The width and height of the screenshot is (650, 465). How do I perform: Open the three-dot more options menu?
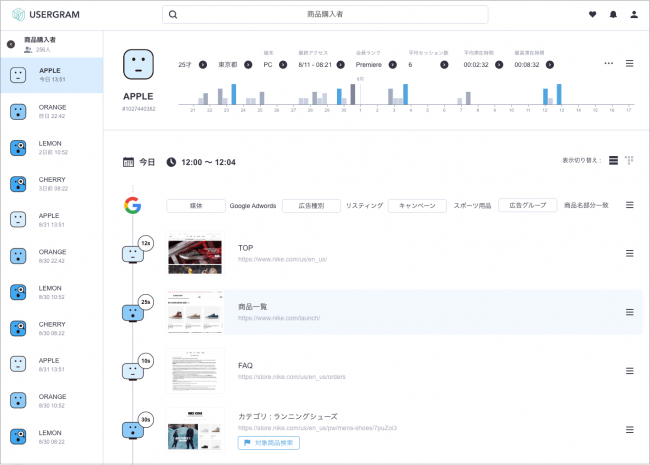[x=608, y=64]
